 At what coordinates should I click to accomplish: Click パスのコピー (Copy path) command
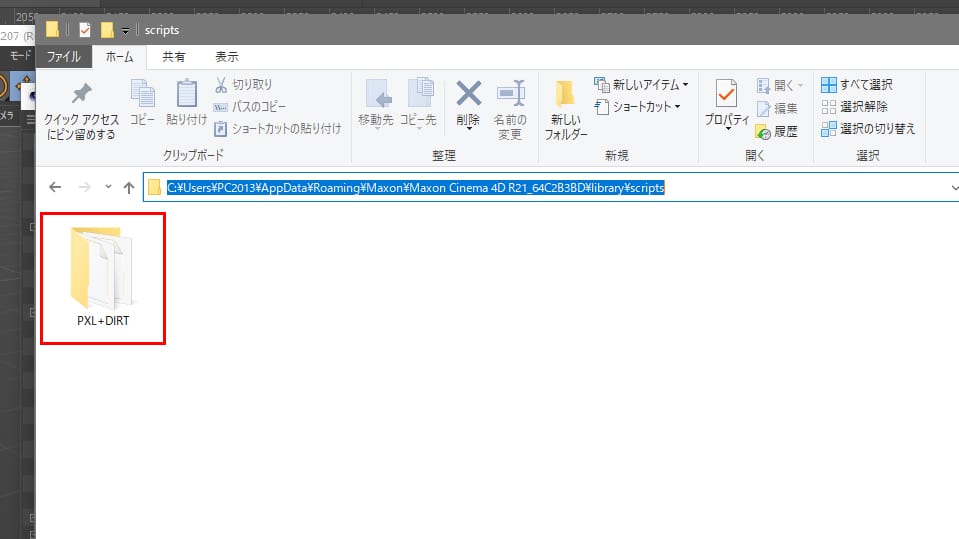coord(250,106)
